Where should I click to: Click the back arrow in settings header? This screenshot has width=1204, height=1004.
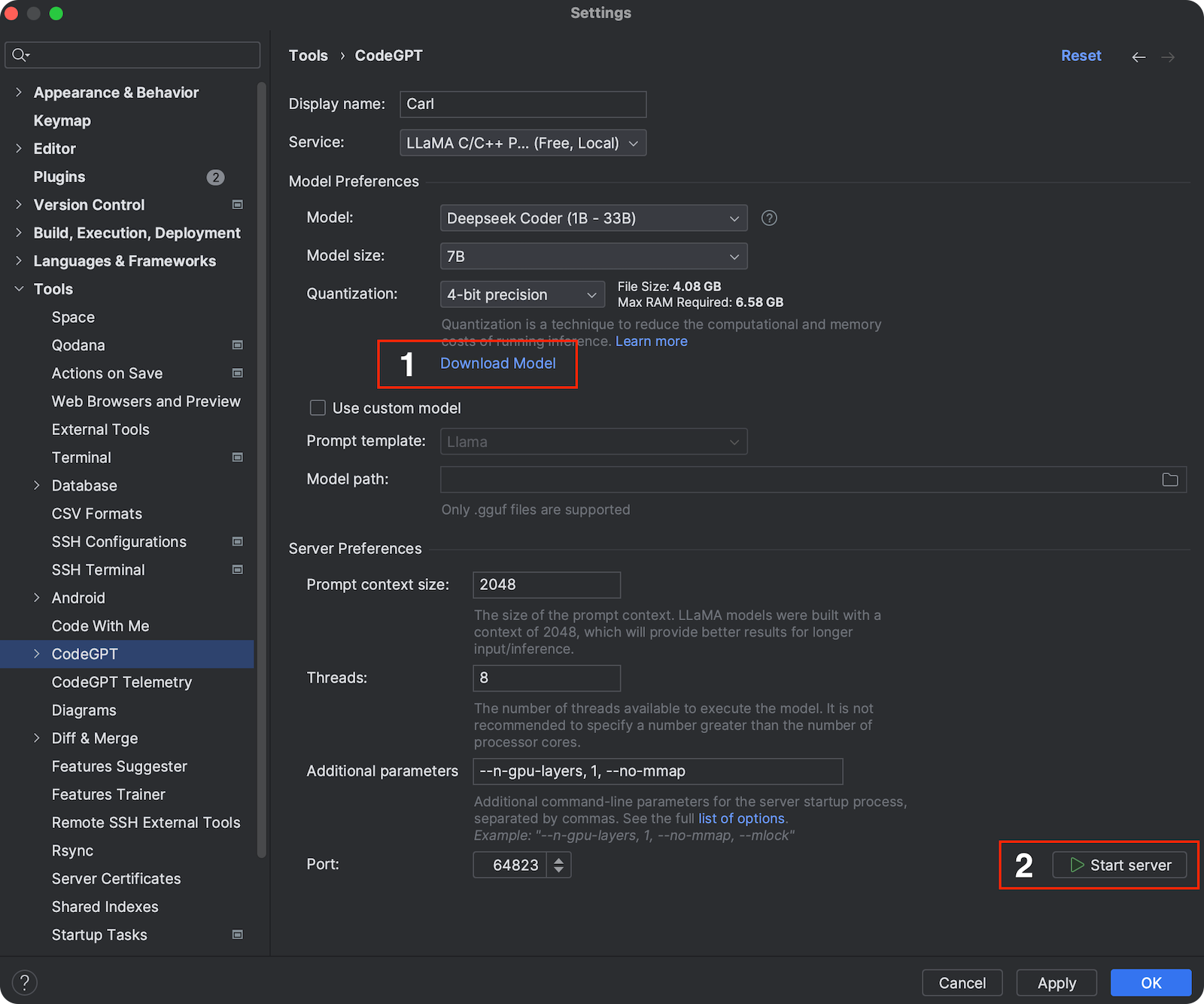(x=1139, y=57)
